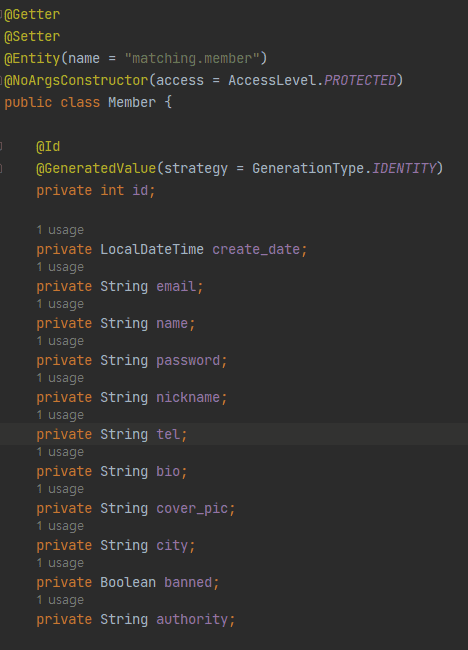Collapse the @NoArgsConstructor fold marker
The width and height of the screenshot is (468, 650).
click(x=1, y=80)
